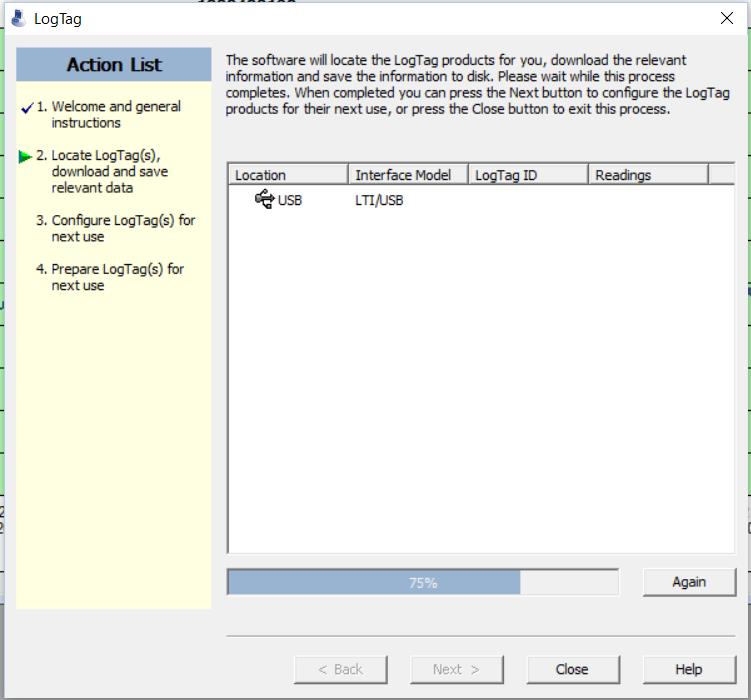Viewport: 751px width, 700px height.
Task: Sort by the LogTag ID column header
Action: click(528, 175)
